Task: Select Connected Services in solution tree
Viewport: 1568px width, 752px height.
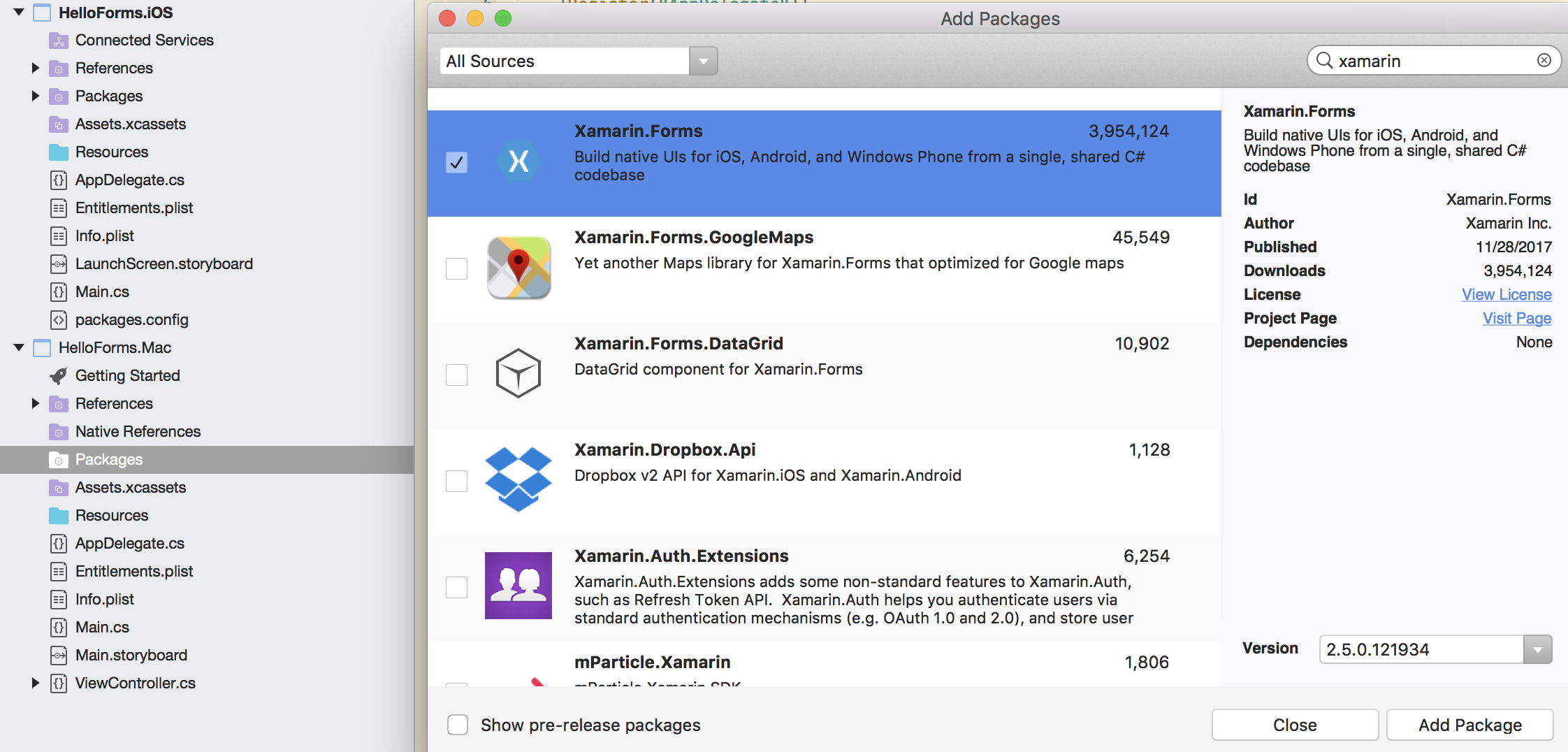Action: [x=144, y=40]
